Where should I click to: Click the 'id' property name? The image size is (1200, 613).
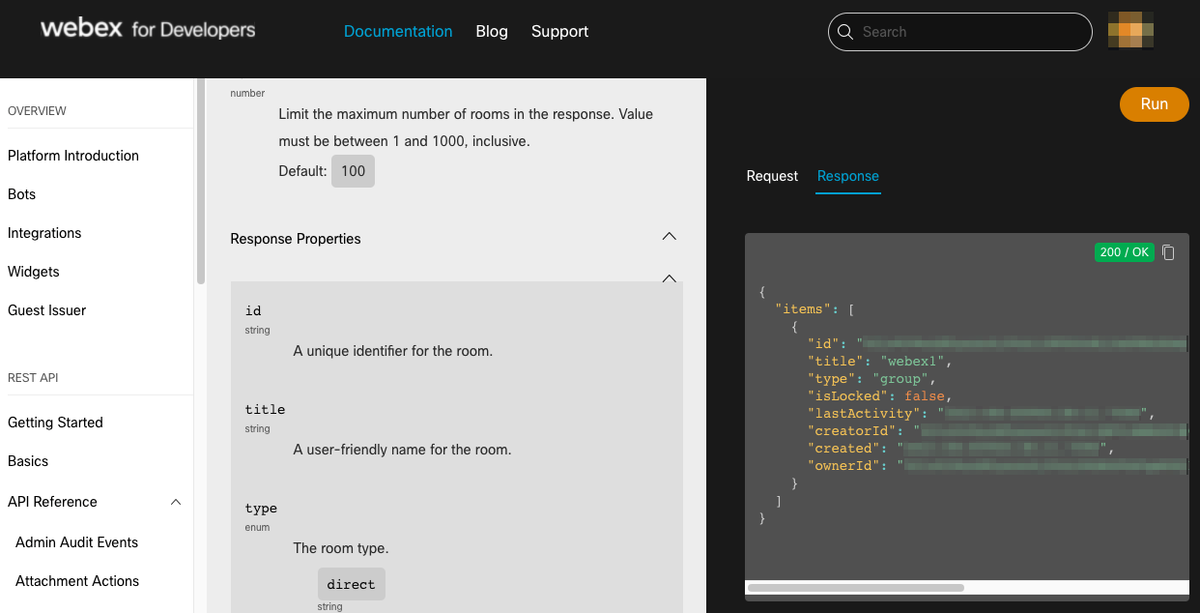(x=253, y=311)
